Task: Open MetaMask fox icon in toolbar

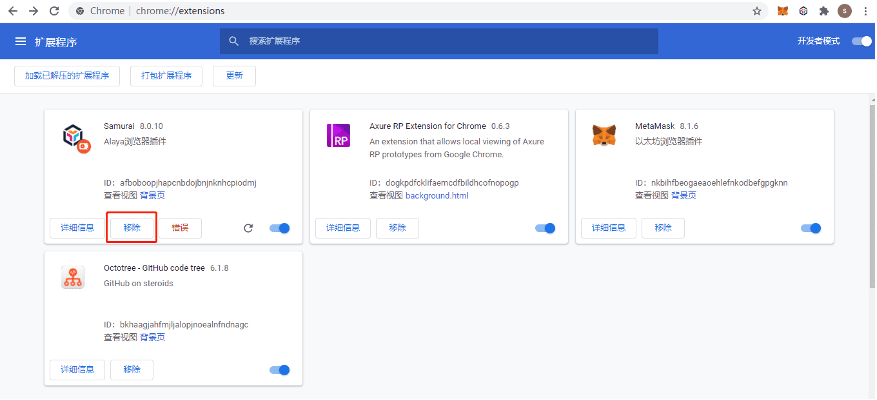Action: pos(784,11)
